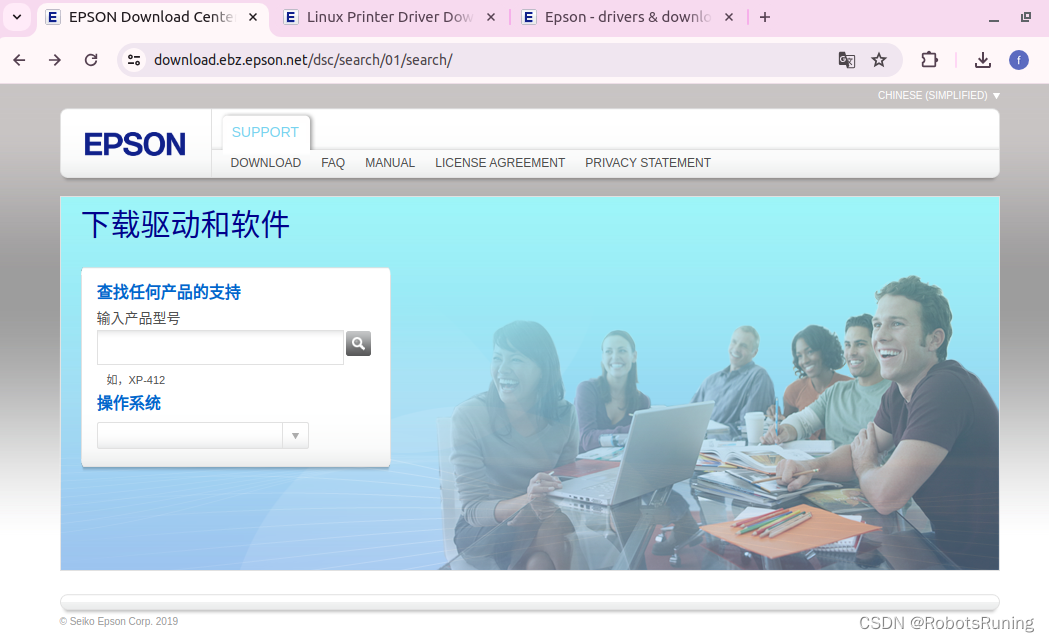
Task: Click the 操作系统 label
Action: coord(129,403)
